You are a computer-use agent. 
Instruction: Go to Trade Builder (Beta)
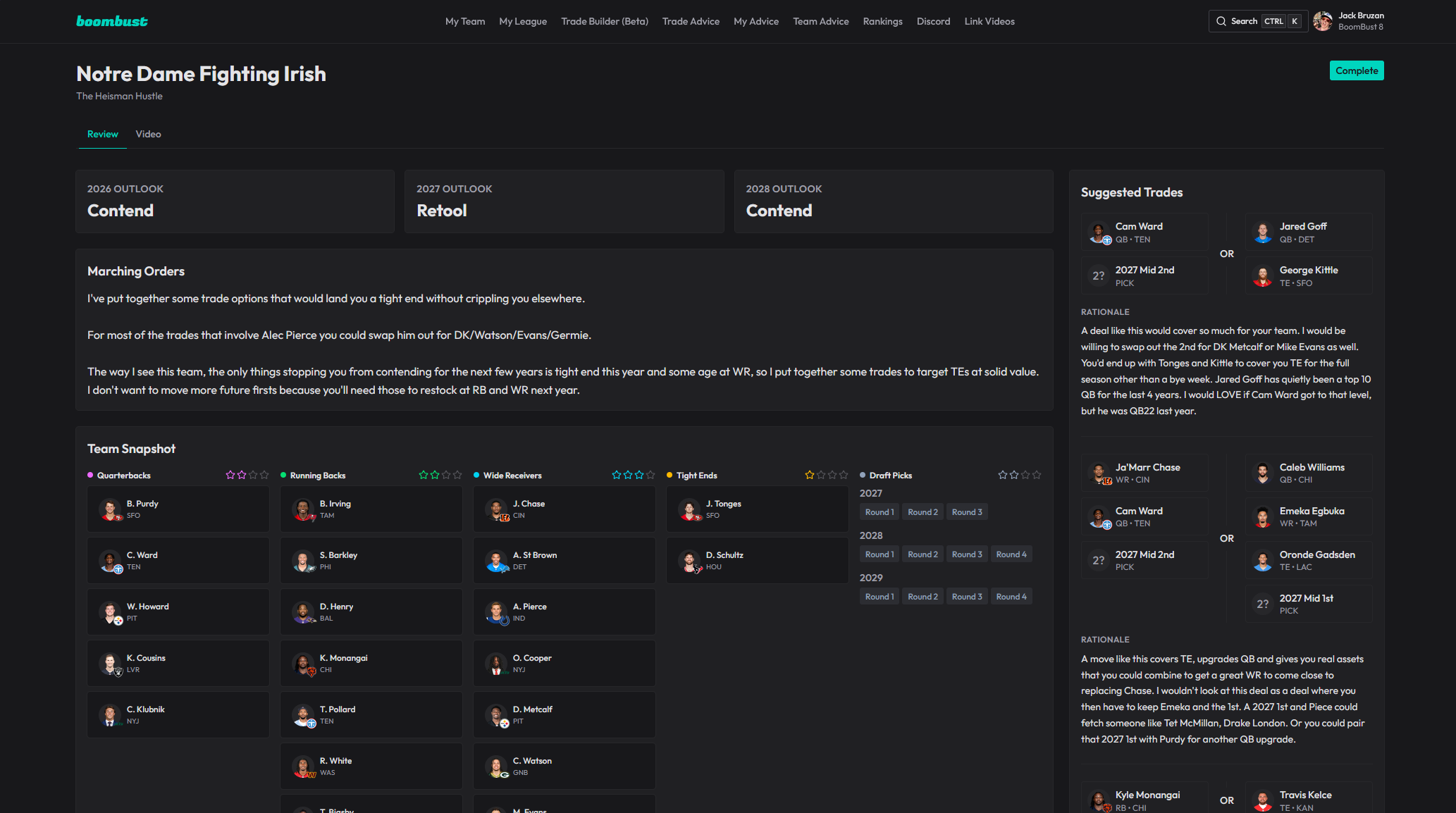pyautogui.click(x=605, y=21)
